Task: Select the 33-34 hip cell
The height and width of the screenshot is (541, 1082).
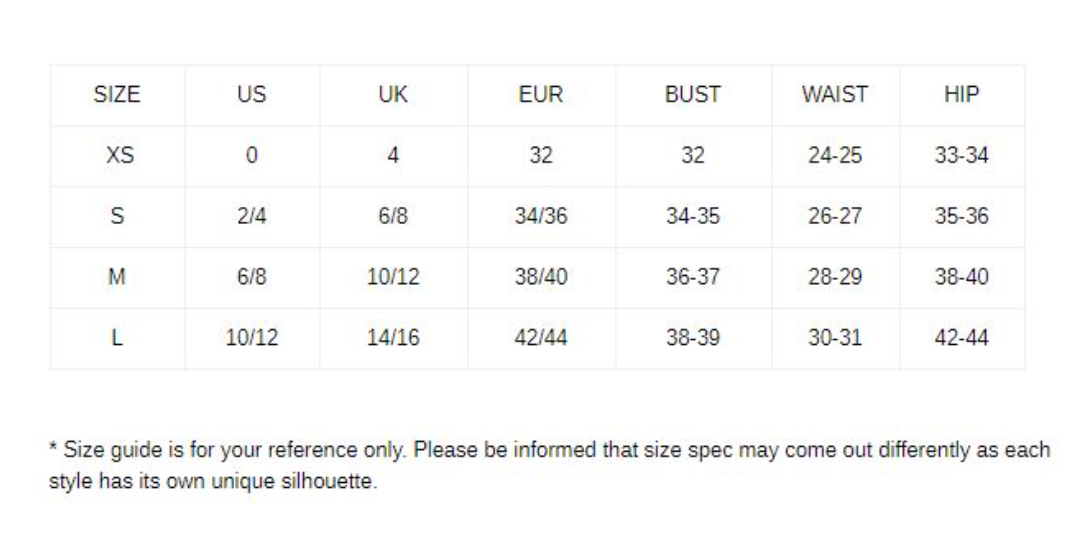Action: pos(962,155)
